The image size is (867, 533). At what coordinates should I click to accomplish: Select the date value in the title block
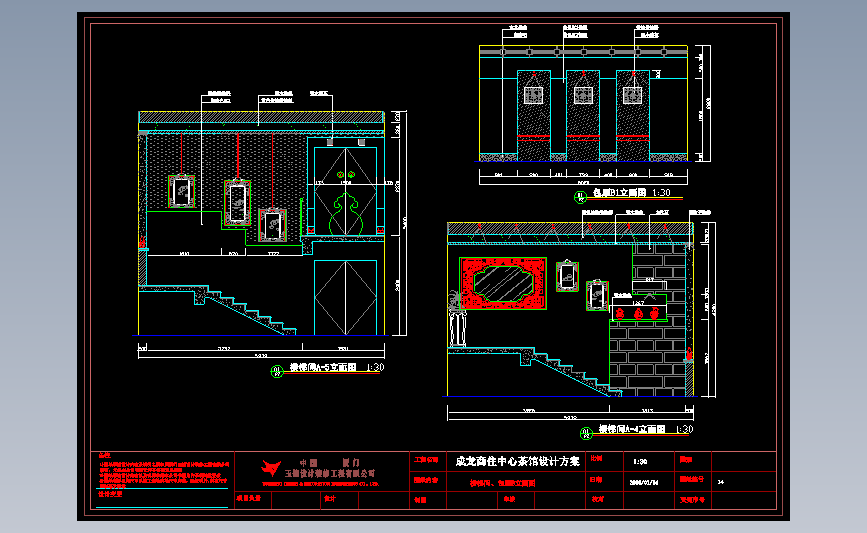point(644,482)
